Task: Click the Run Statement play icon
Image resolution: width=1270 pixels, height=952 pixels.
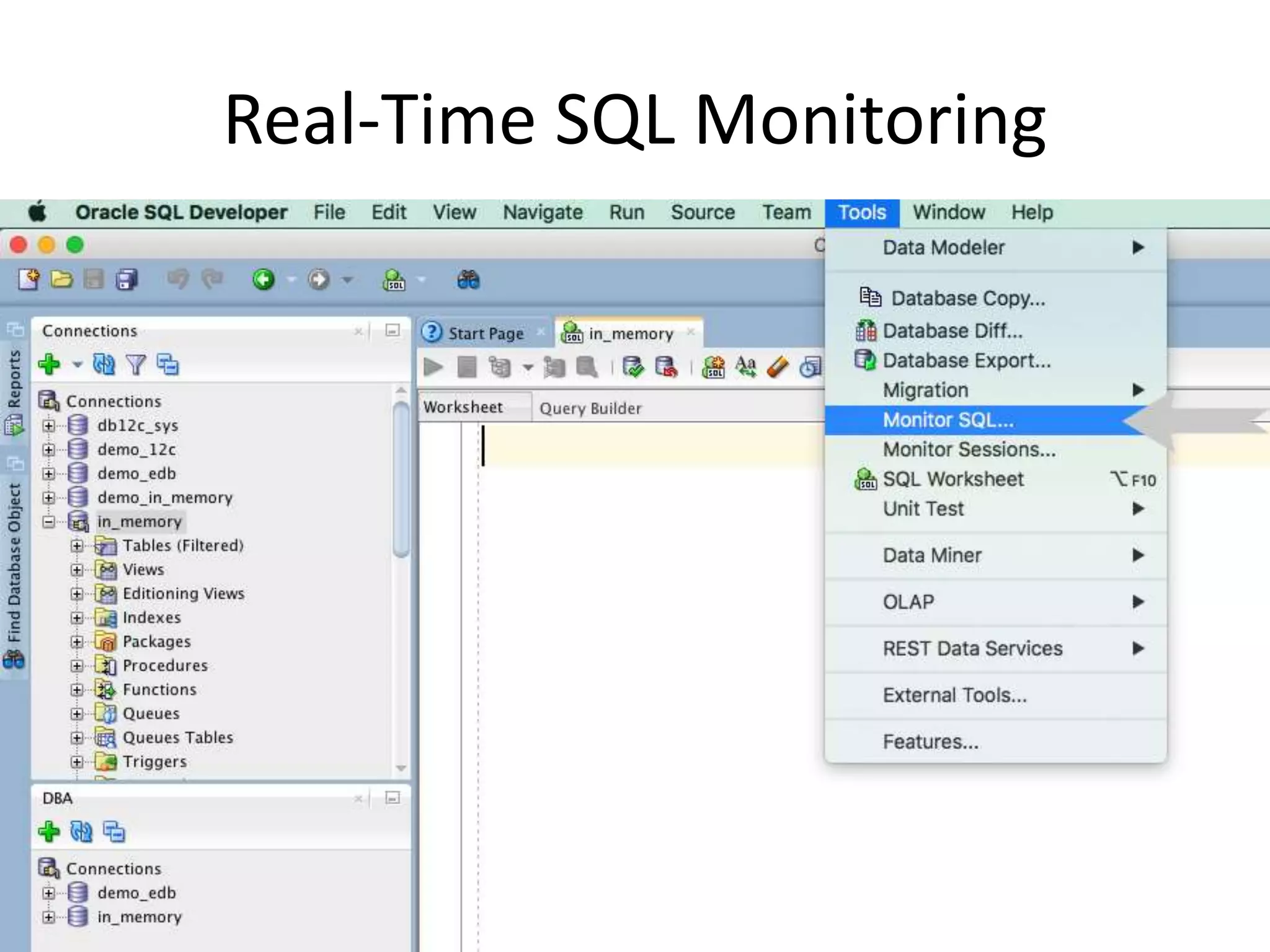Action: click(x=433, y=368)
